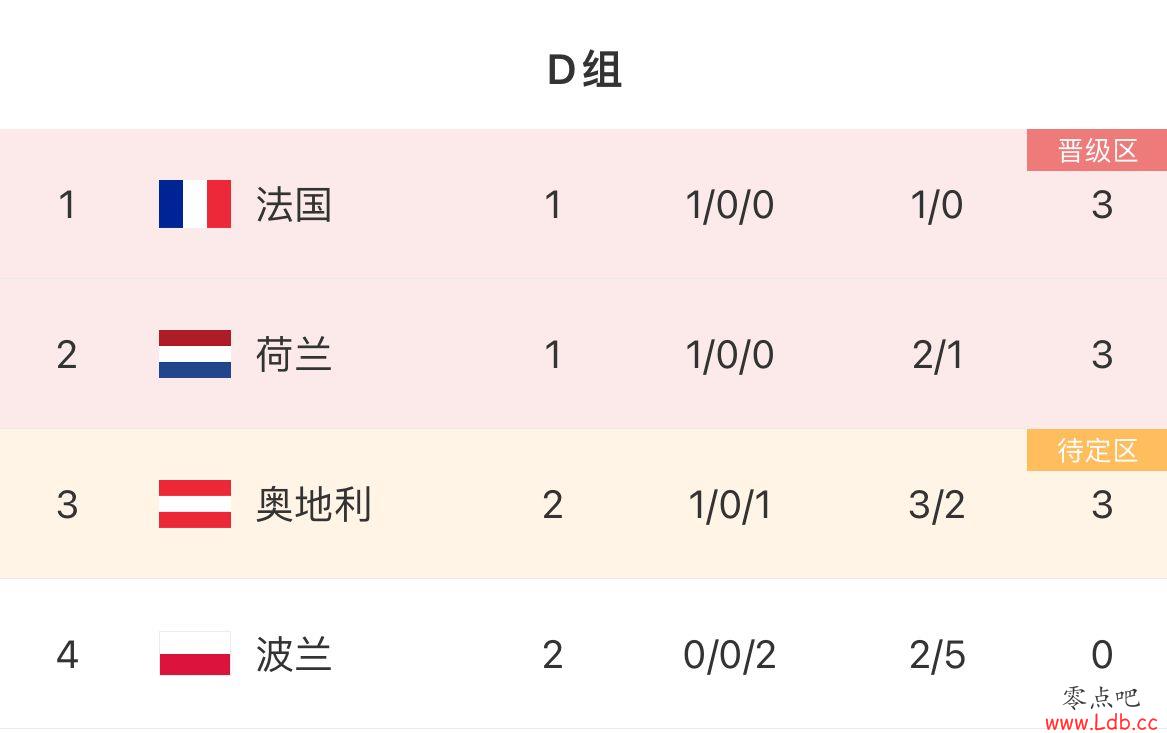Image resolution: width=1167 pixels, height=733 pixels.
Task: Click Poland's 0/0/2 record
Action: (729, 656)
